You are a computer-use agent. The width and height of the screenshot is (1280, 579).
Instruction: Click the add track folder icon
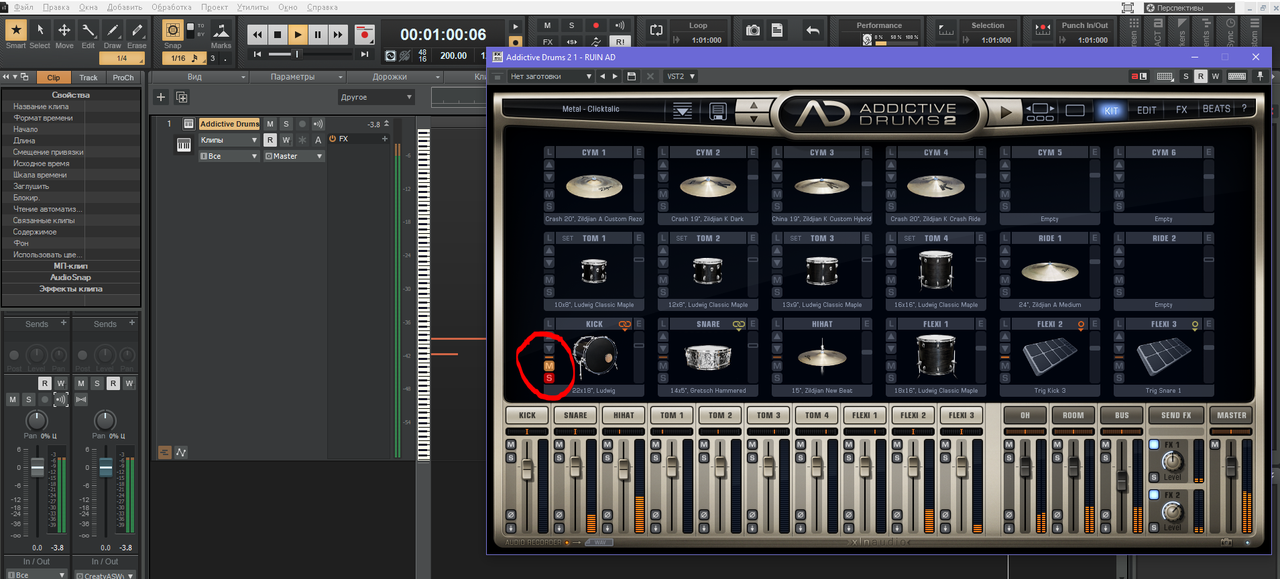[182, 97]
